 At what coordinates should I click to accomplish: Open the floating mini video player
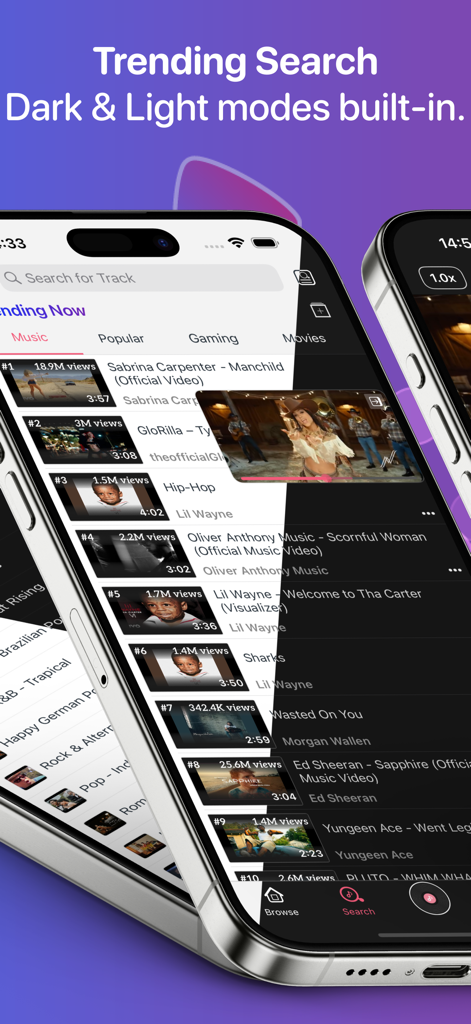(x=310, y=436)
